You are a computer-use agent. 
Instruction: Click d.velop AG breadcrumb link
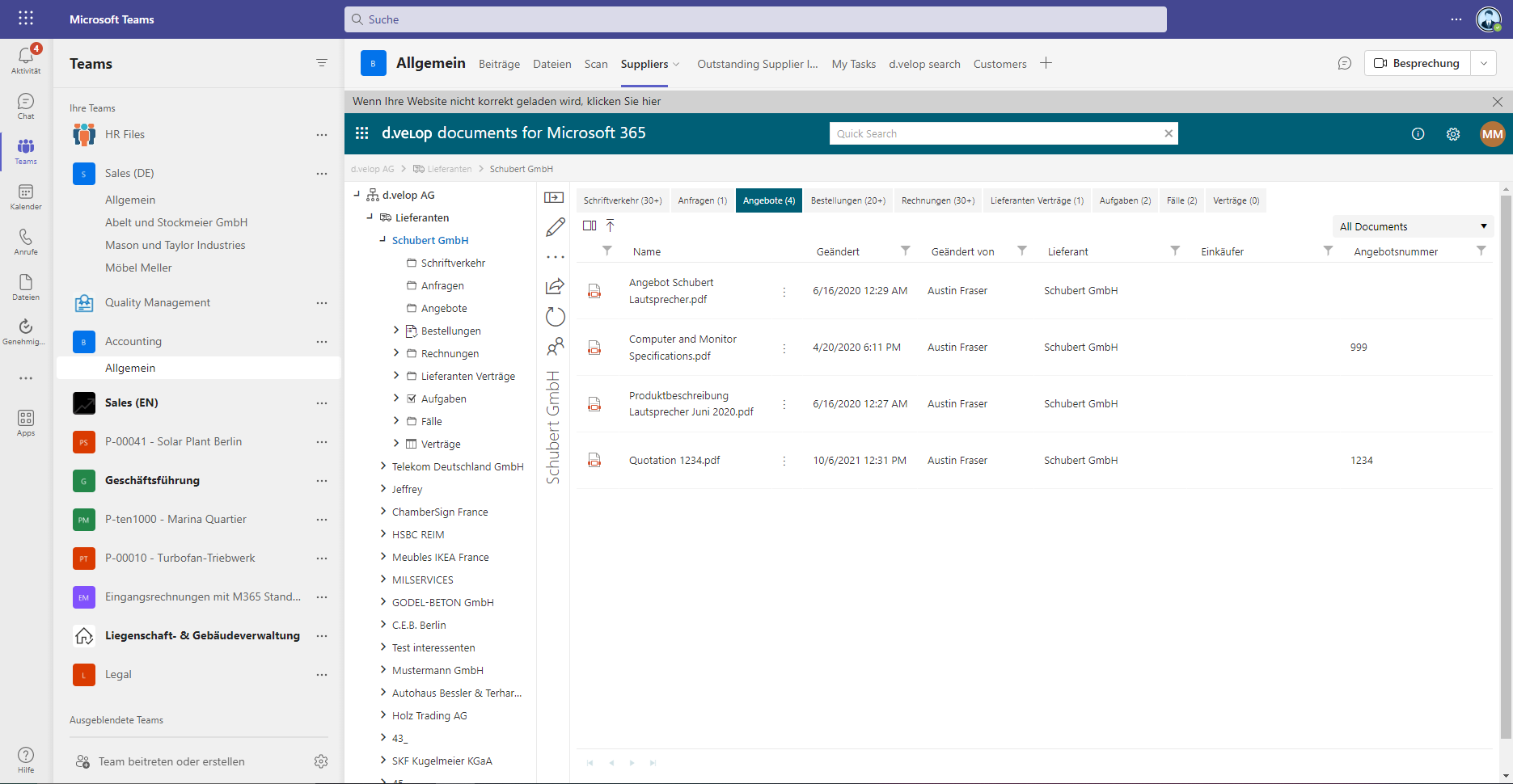coord(373,169)
